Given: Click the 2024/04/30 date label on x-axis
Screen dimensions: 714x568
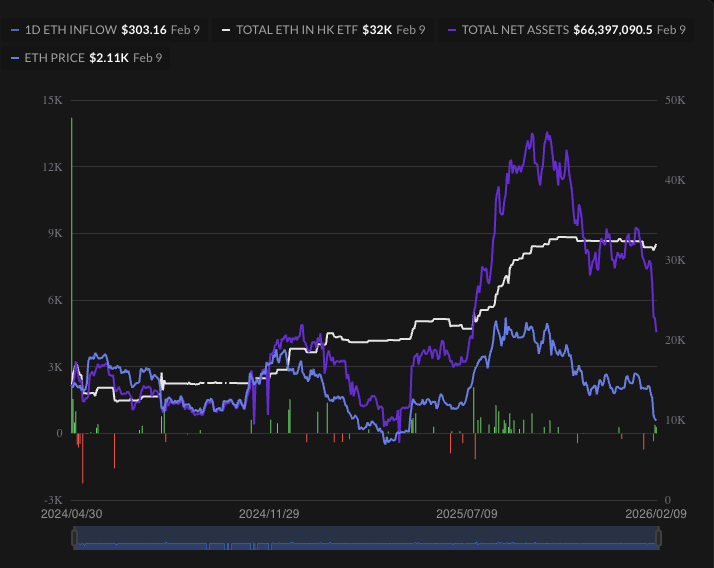Looking at the screenshot, I should [71, 513].
